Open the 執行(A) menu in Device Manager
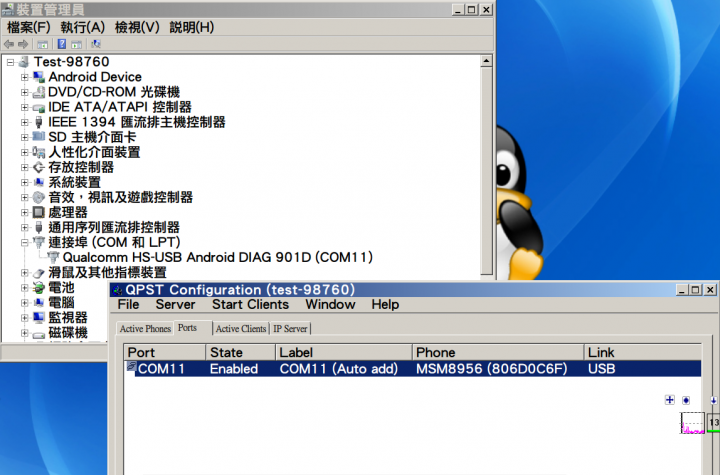 coord(83,28)
